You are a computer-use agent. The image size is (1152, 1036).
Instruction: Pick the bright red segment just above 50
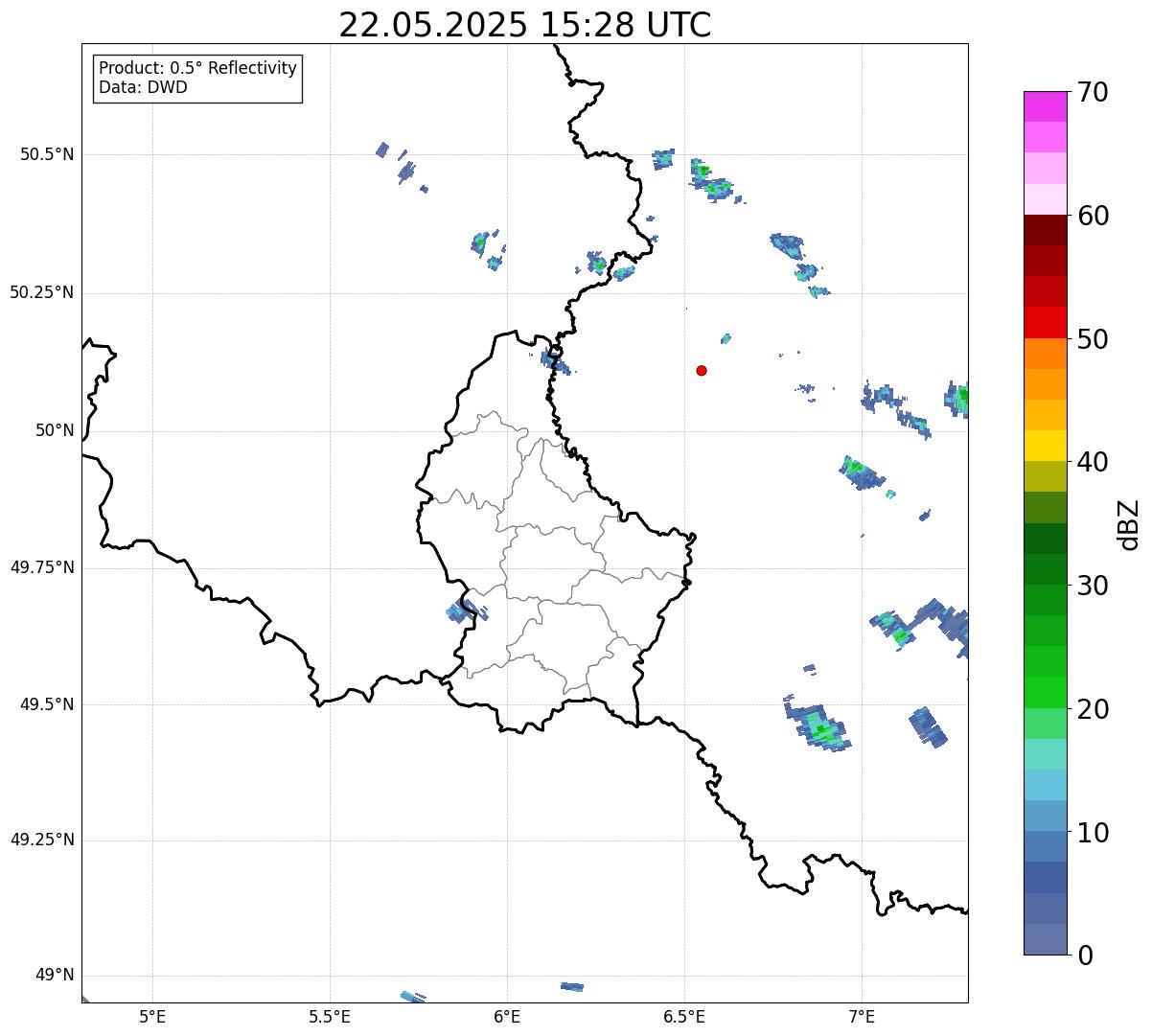coord(1045,322)
